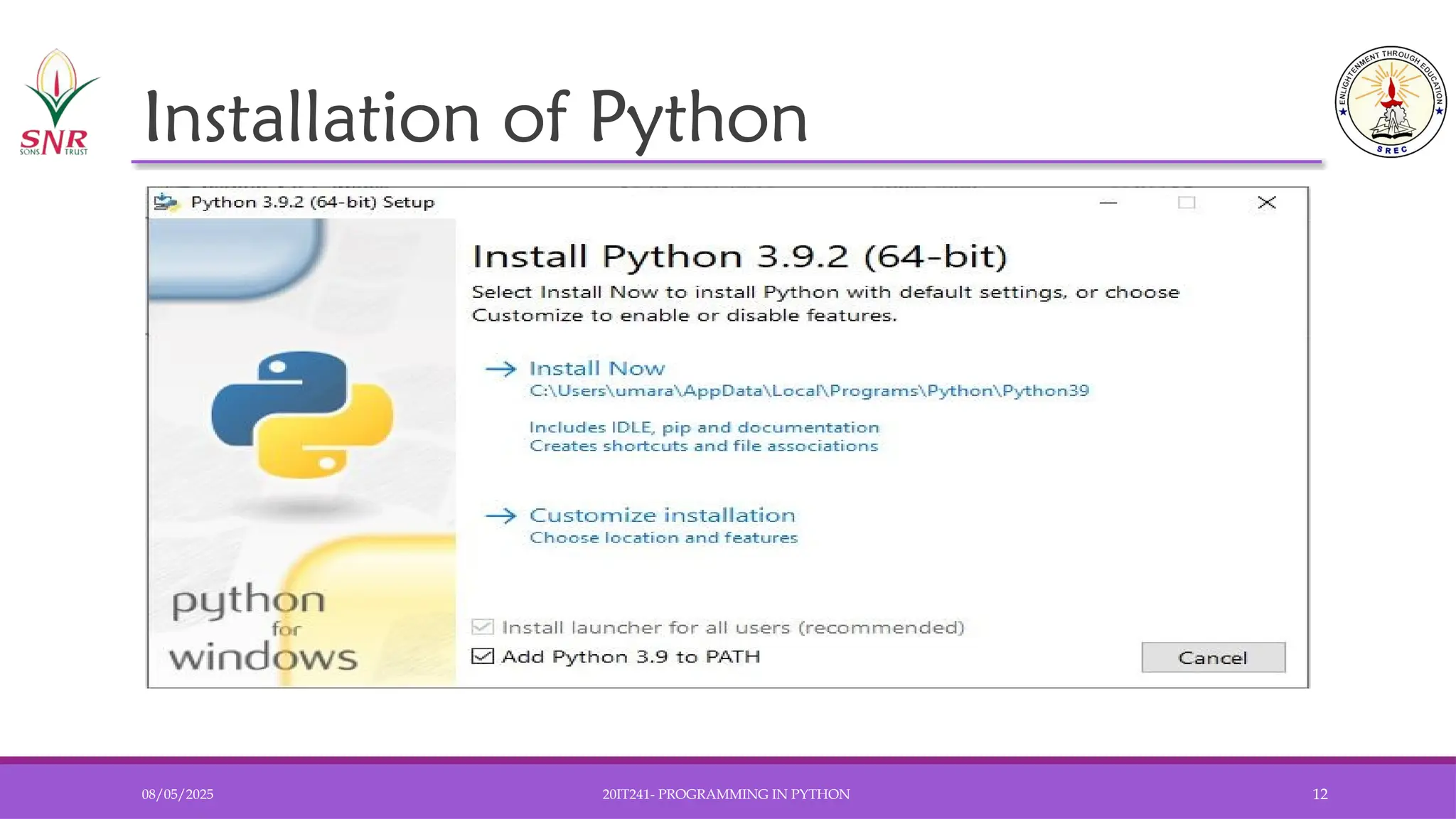
Task: Click 'python for windows' branding text
Action: tap(263, 628)
